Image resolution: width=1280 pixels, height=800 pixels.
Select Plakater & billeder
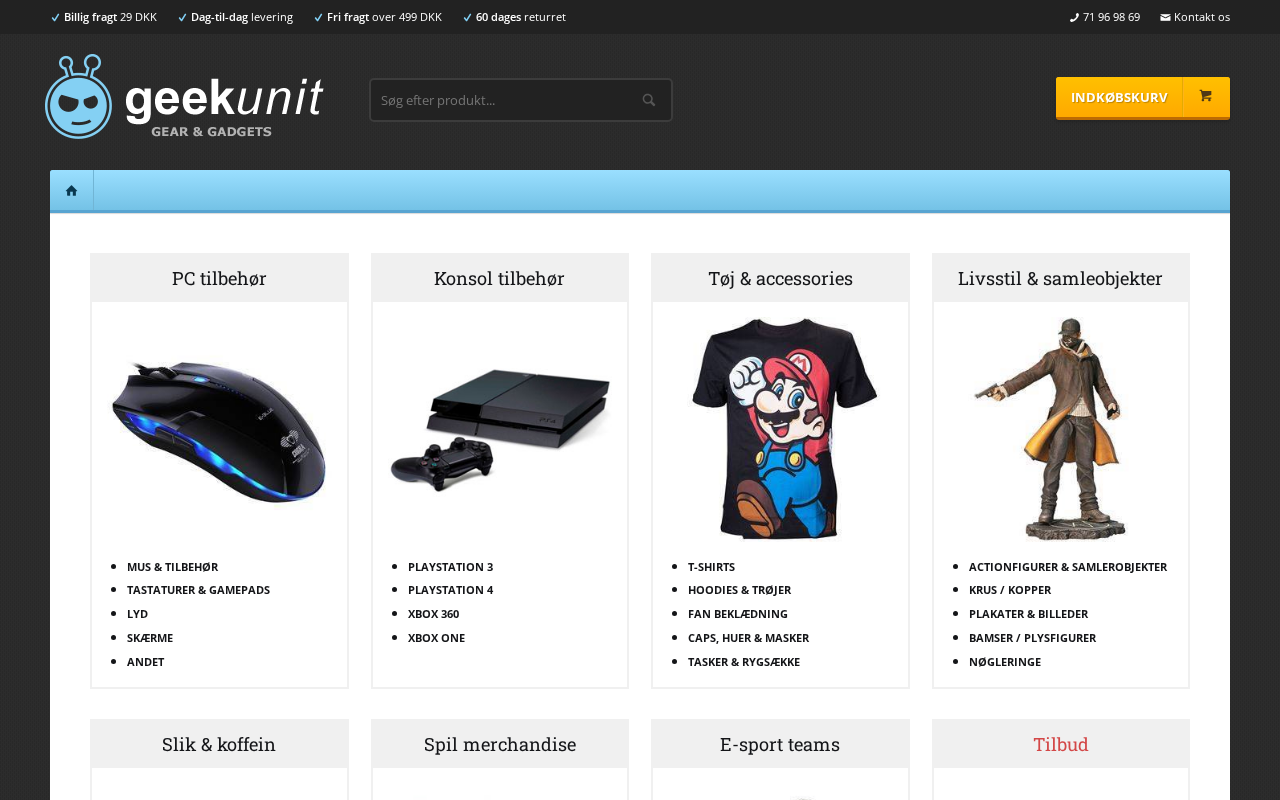1028,614
